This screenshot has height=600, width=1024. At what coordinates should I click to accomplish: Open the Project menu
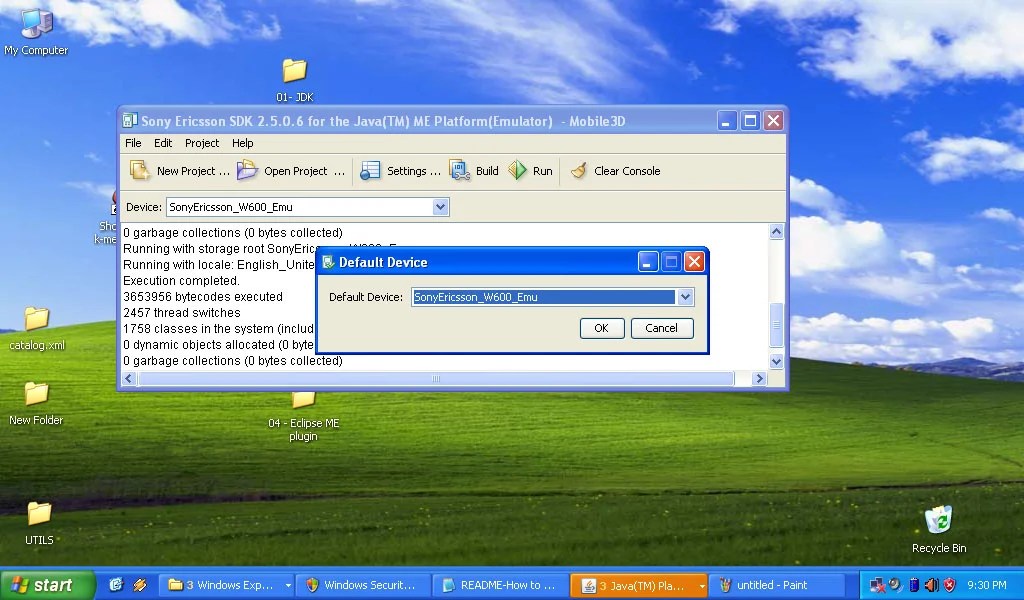(202, 143)
